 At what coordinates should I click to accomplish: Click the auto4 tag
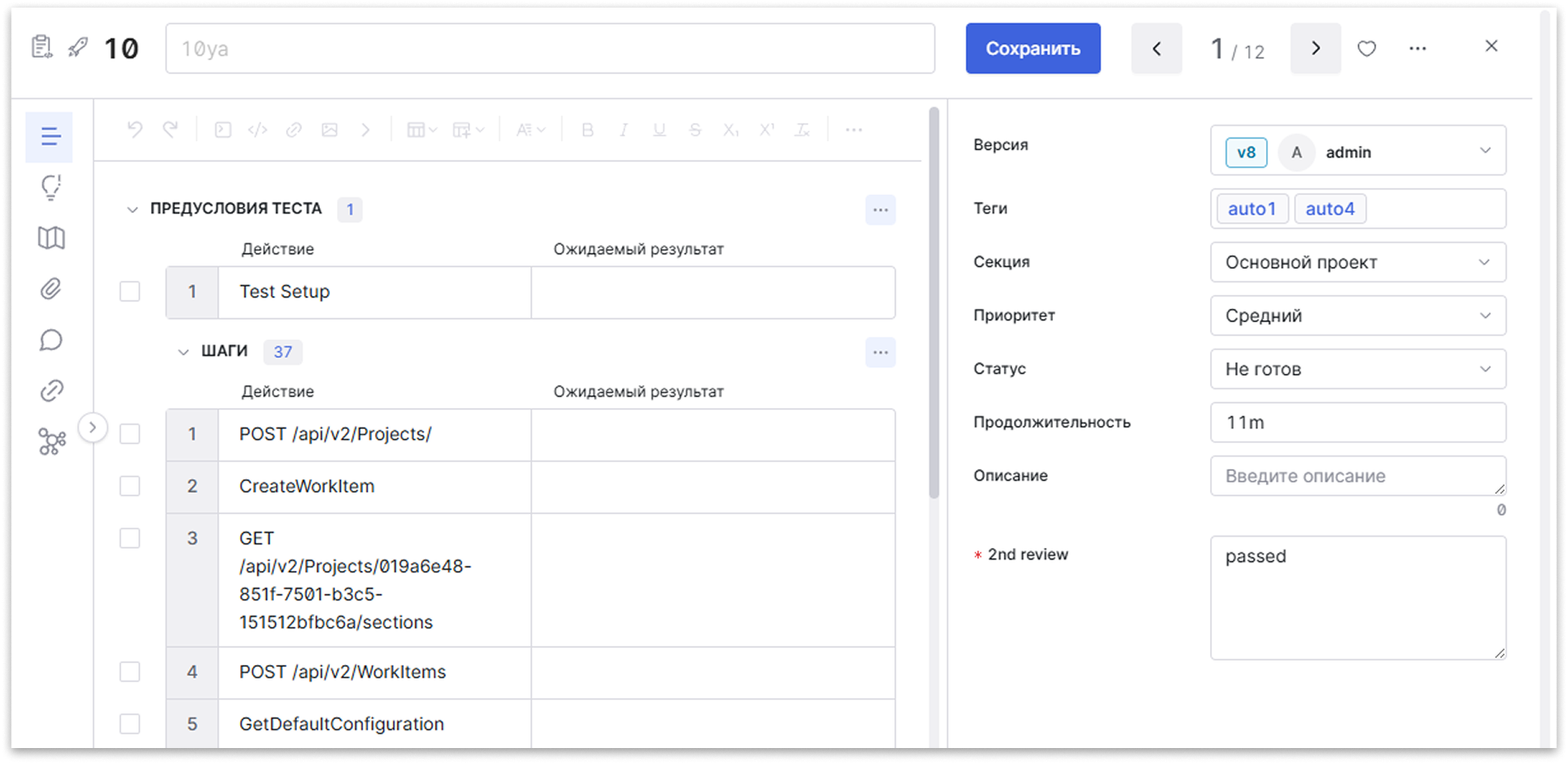pos(1330,209)
